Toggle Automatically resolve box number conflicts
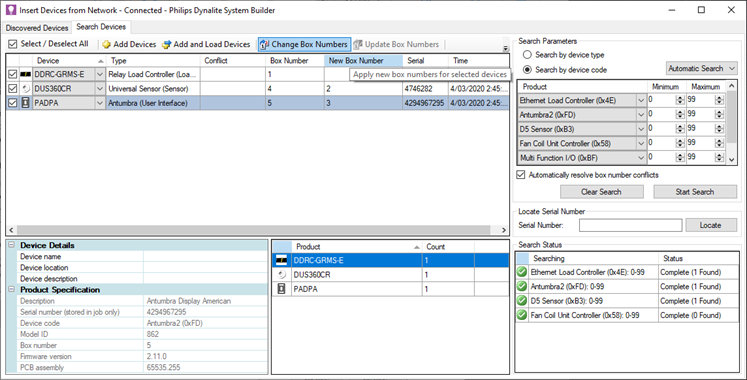The image size is (747, 380). click(521, 175)
